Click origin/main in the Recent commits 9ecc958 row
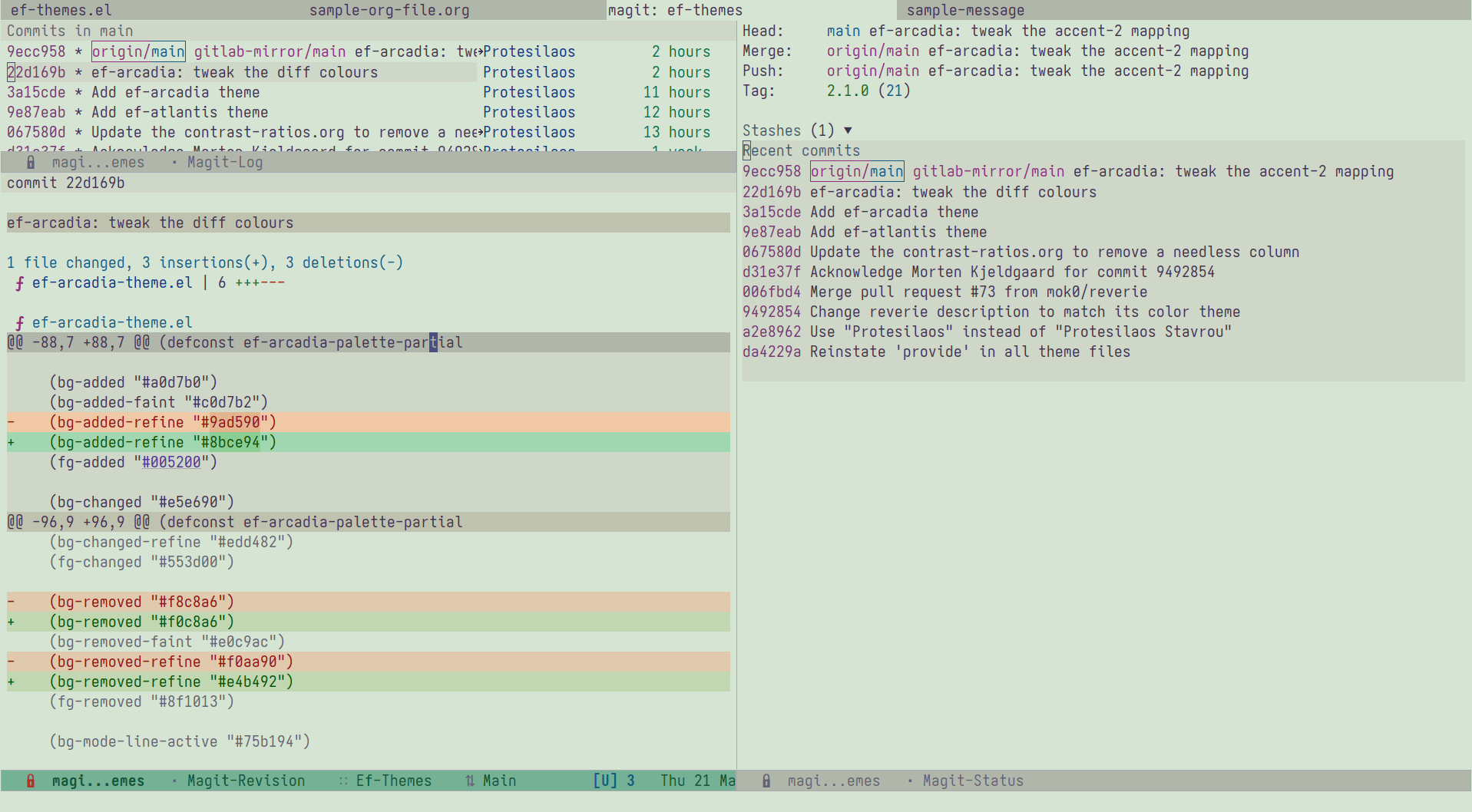The width and height of the screenshot is (1472, 812). (857, 171)
